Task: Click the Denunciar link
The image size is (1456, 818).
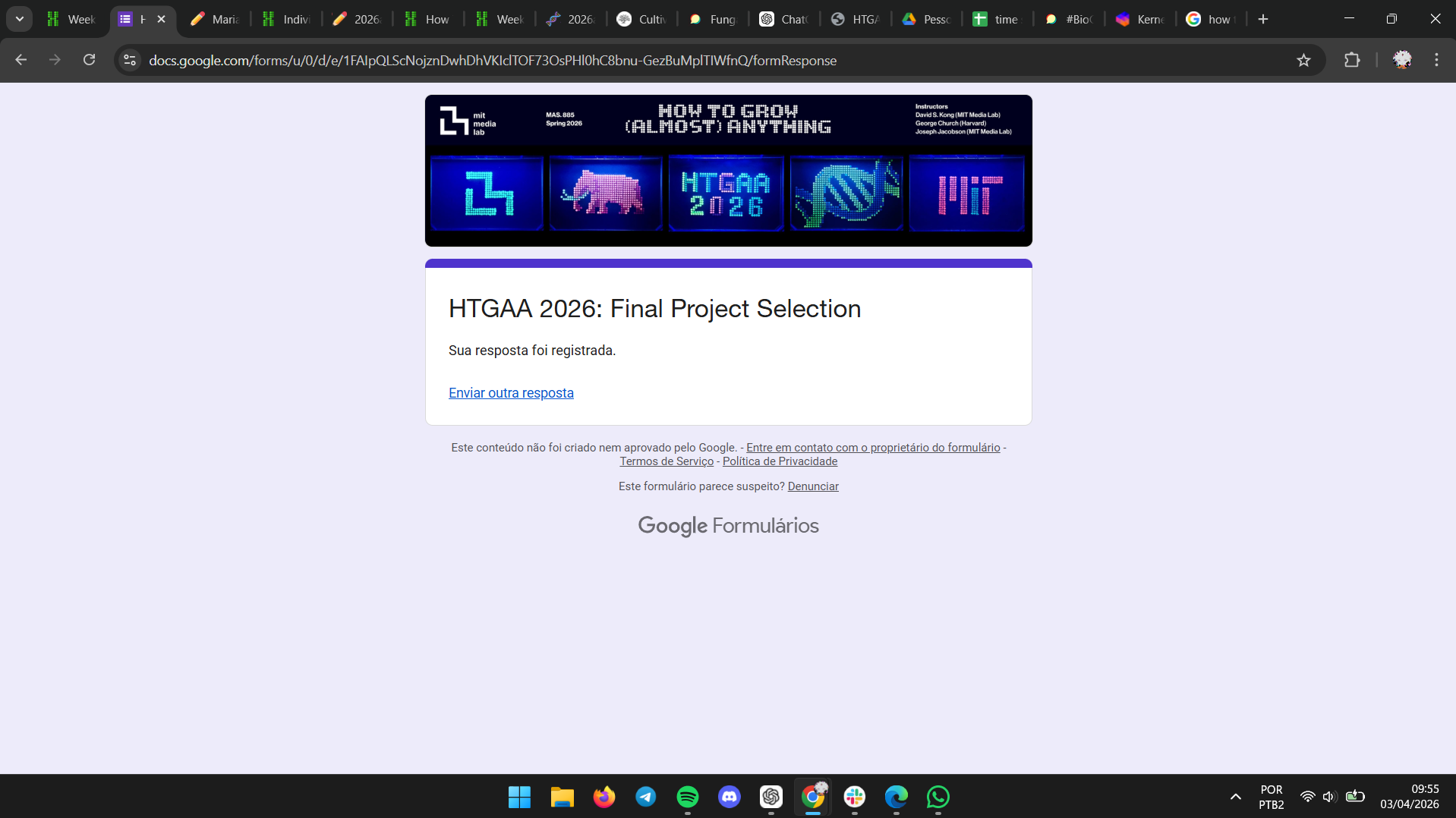Action: tap(813, 486)
